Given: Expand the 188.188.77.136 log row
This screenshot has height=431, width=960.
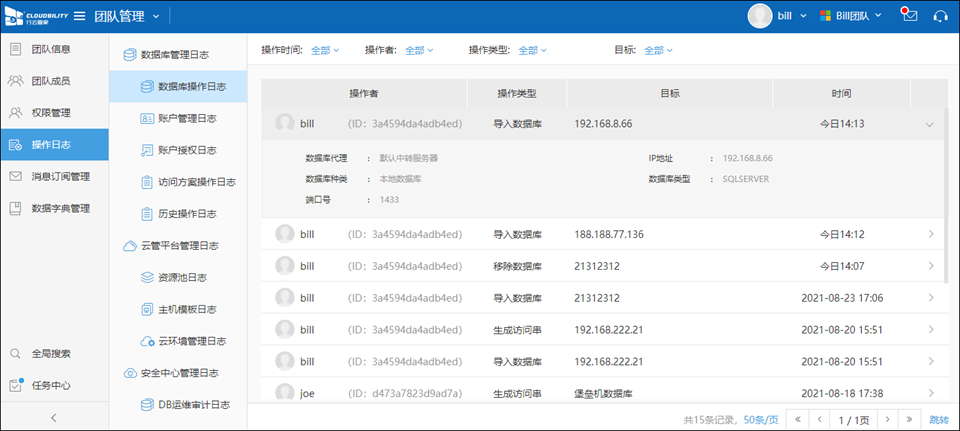Looking at the screenshot, I should (930, 235).
